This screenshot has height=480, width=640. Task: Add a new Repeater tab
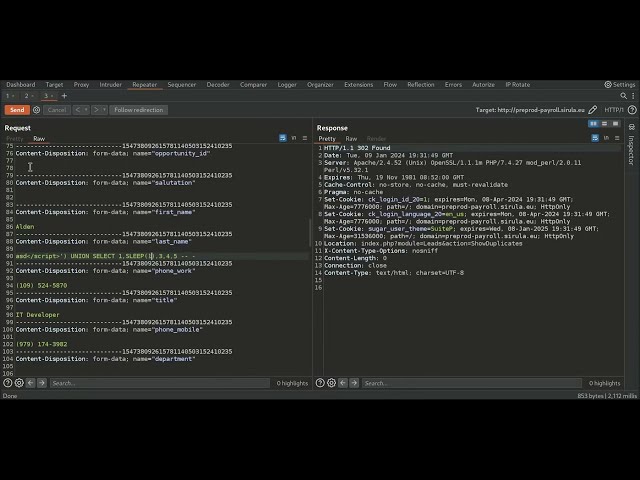point(64,96)
